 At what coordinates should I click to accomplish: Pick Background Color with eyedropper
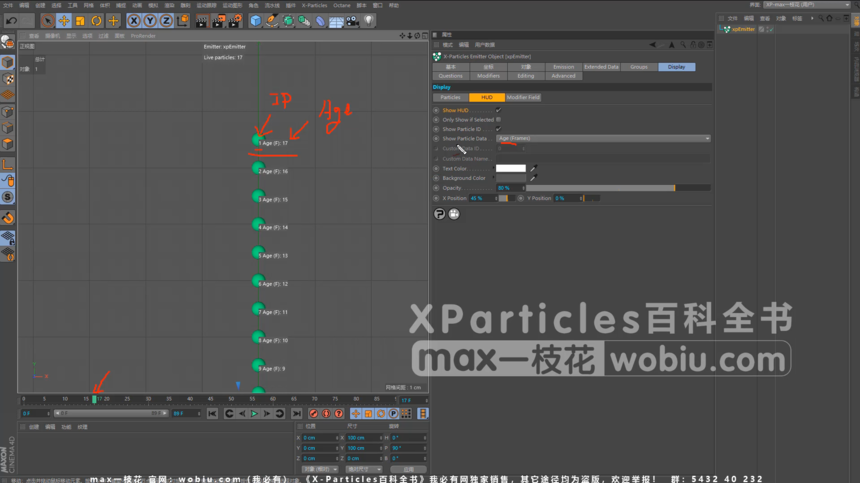(533, 178)
